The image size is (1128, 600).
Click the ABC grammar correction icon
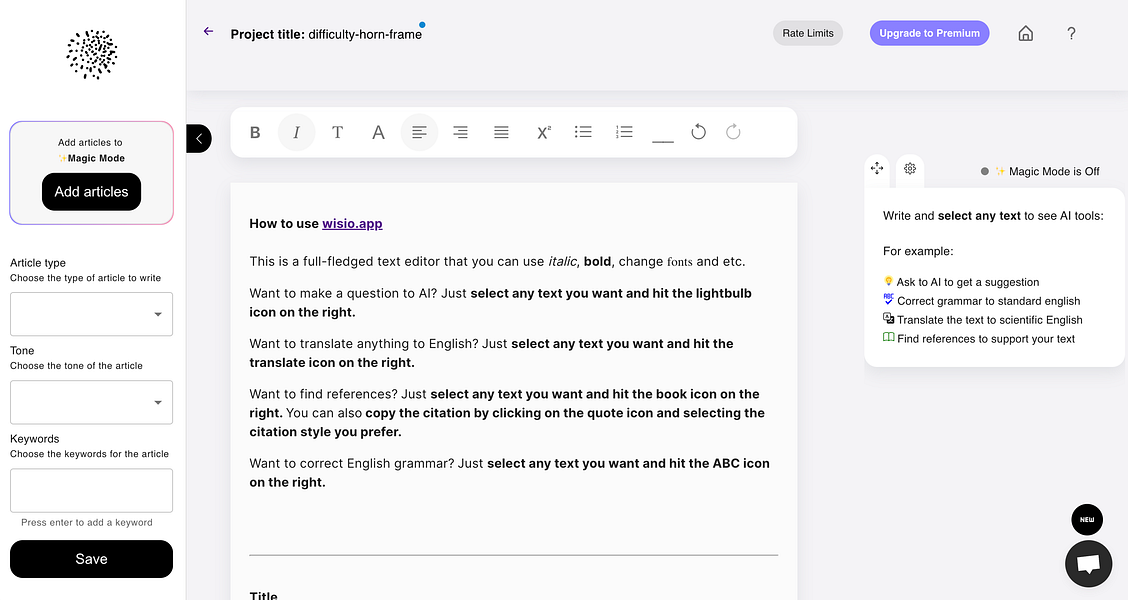pyautogui.click(x=888, y=300)
